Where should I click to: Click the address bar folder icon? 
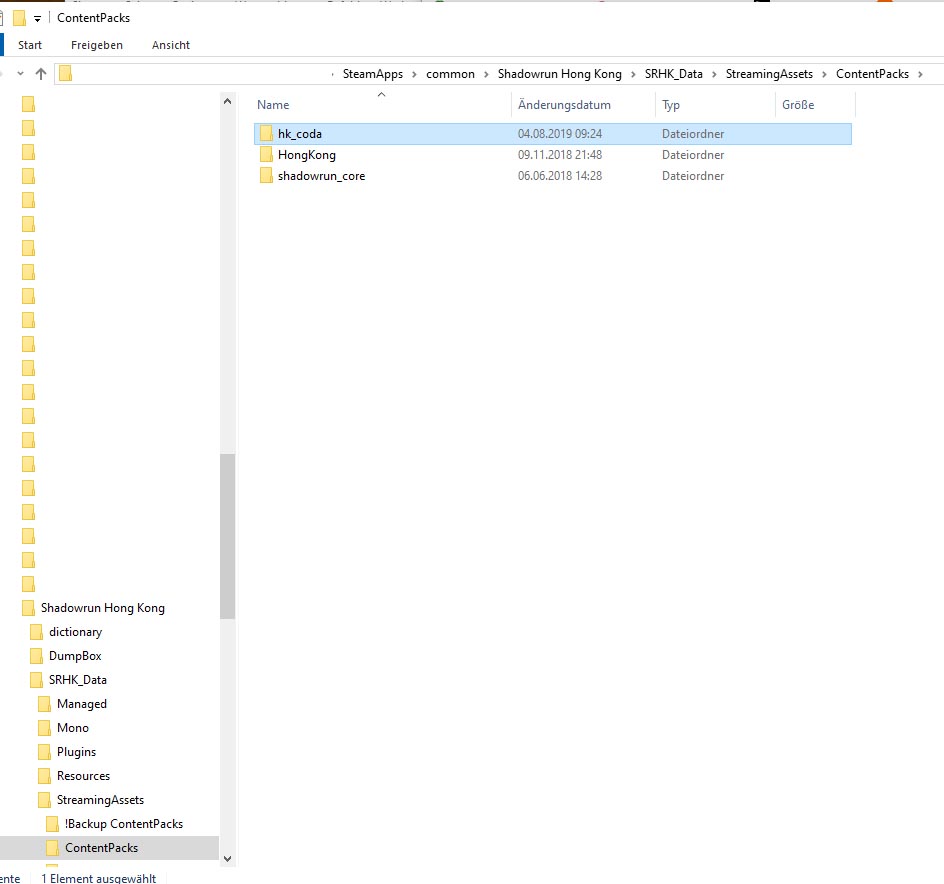click(x=66, y=73)
